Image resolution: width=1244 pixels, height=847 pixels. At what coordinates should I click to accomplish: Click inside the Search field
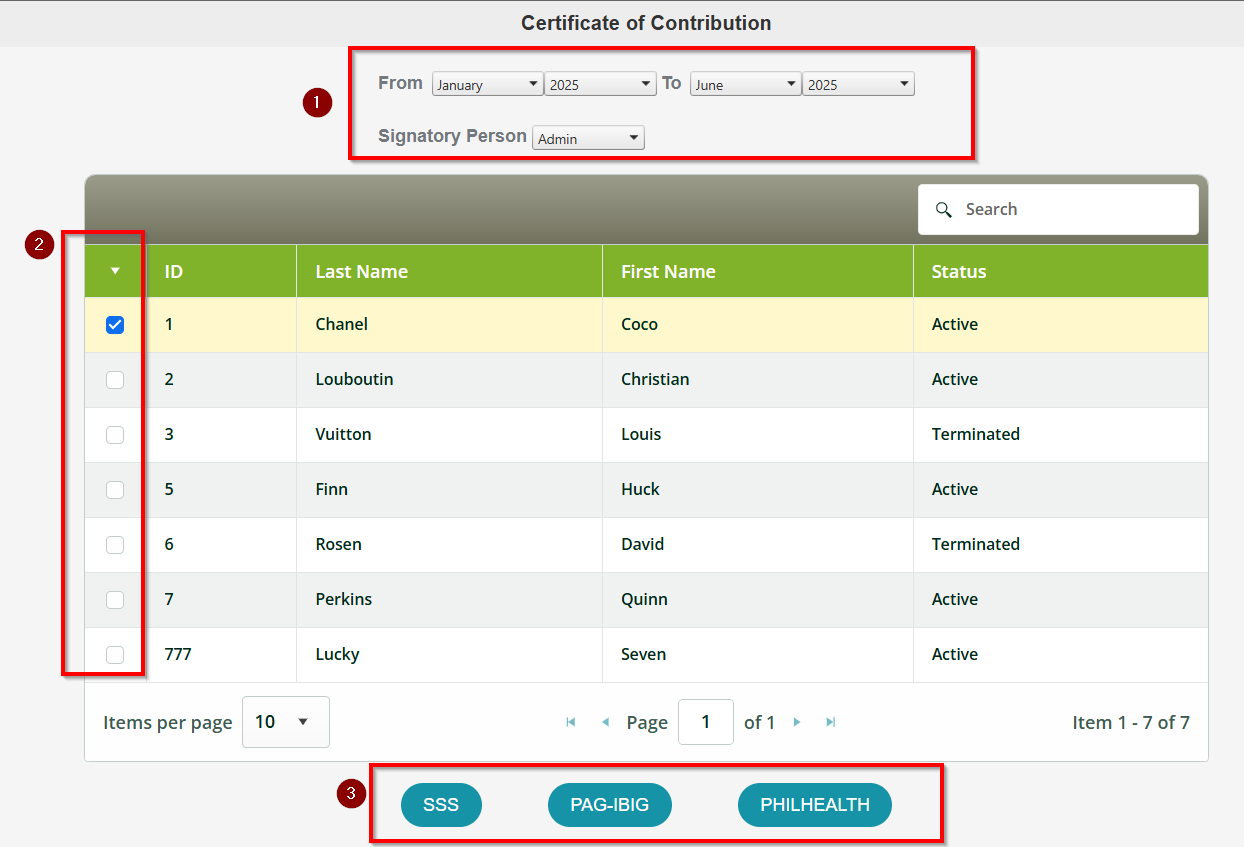(1060, 209)
